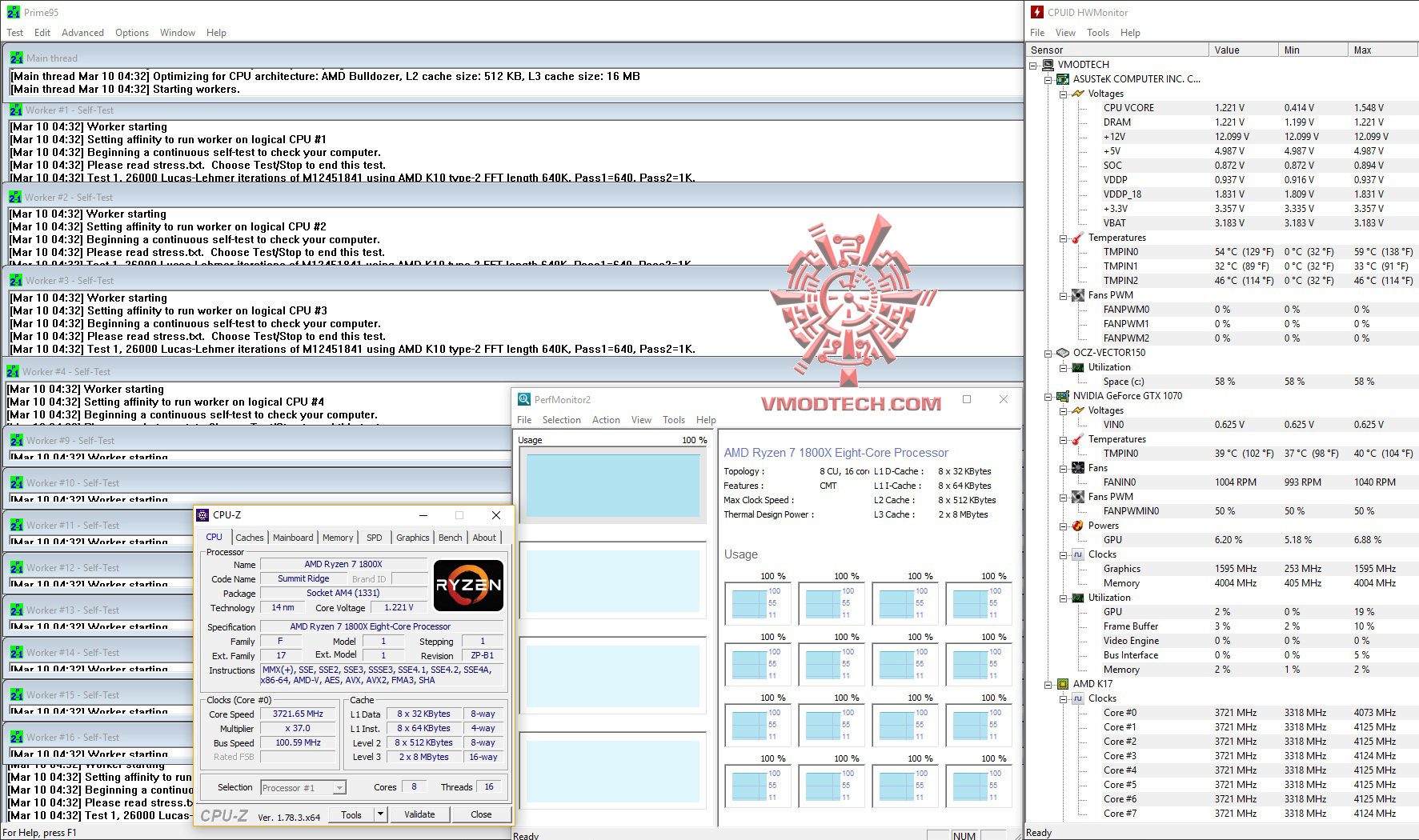
Task: Switch to the Memory tab in CPU-Z
Action: 338,538
